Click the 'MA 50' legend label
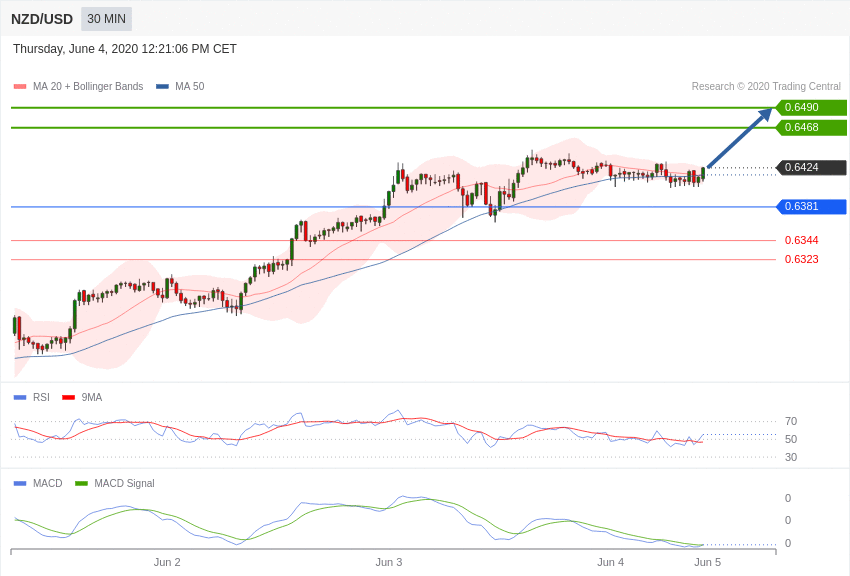 189,87
